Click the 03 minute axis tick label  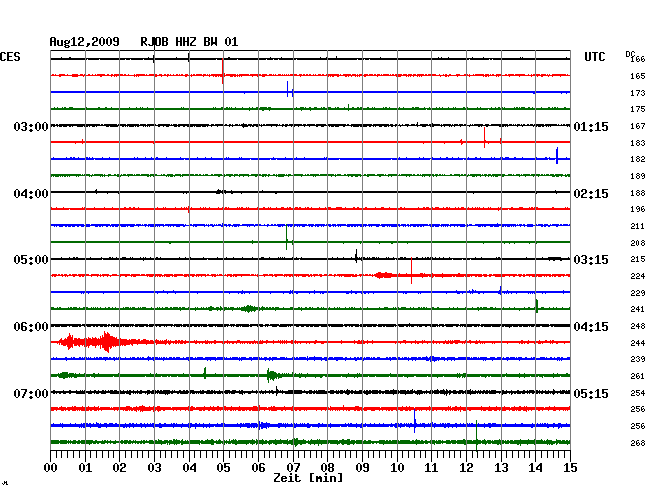tap(155, 468)
